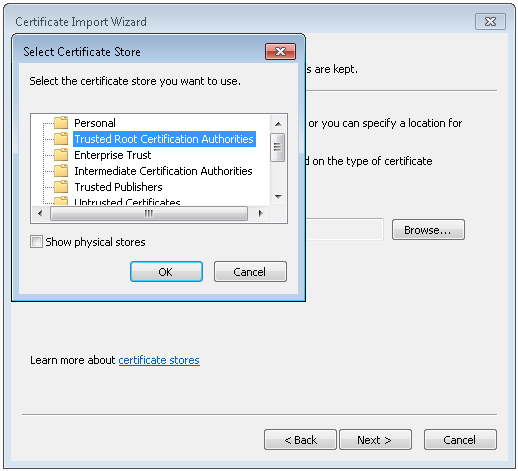Go Back in the Certificate Import Wizard
The height and width of the screenshot is (471, 518).
(x=300, y=440)
